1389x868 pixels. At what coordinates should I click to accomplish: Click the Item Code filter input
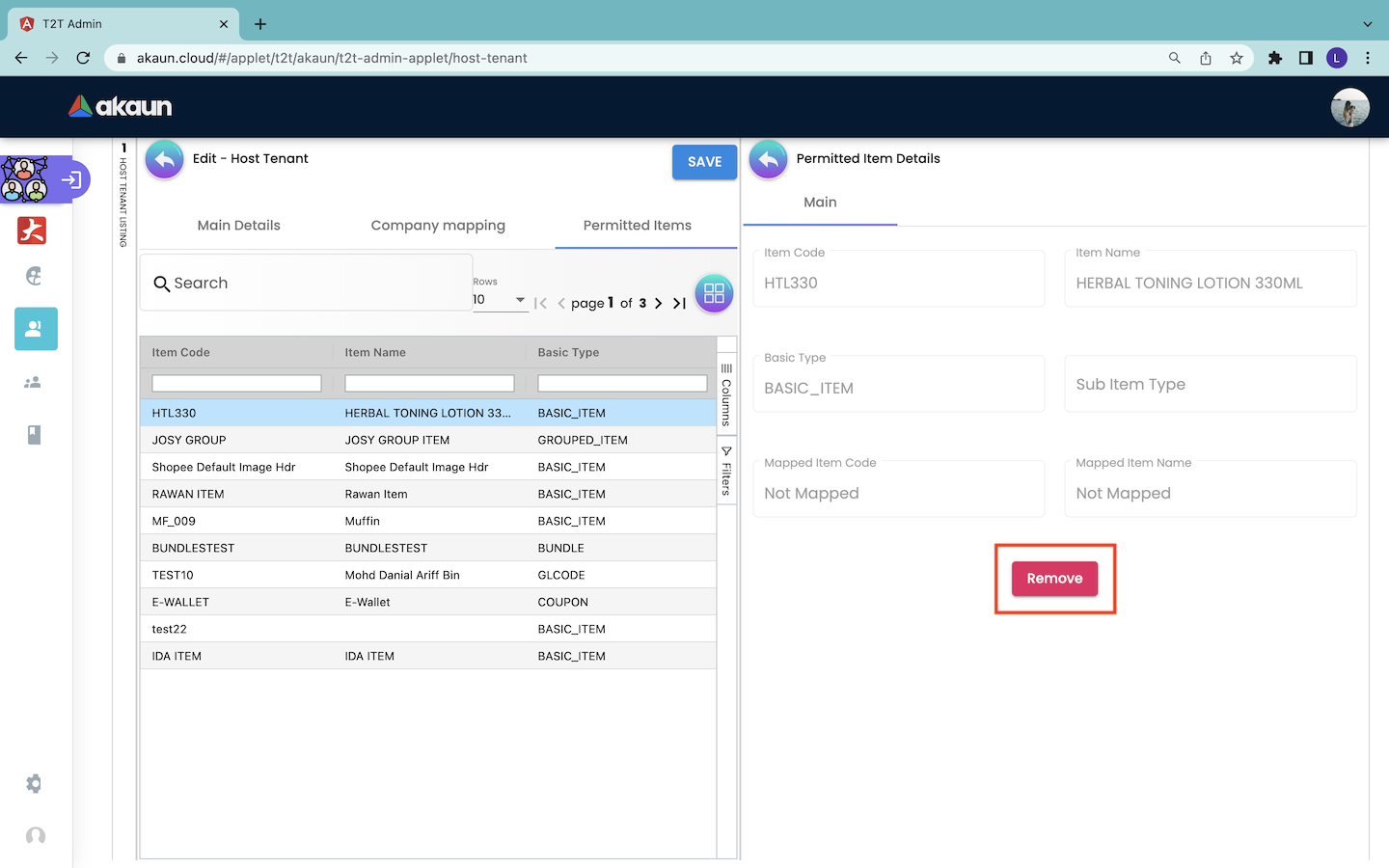tap(236, 384)
